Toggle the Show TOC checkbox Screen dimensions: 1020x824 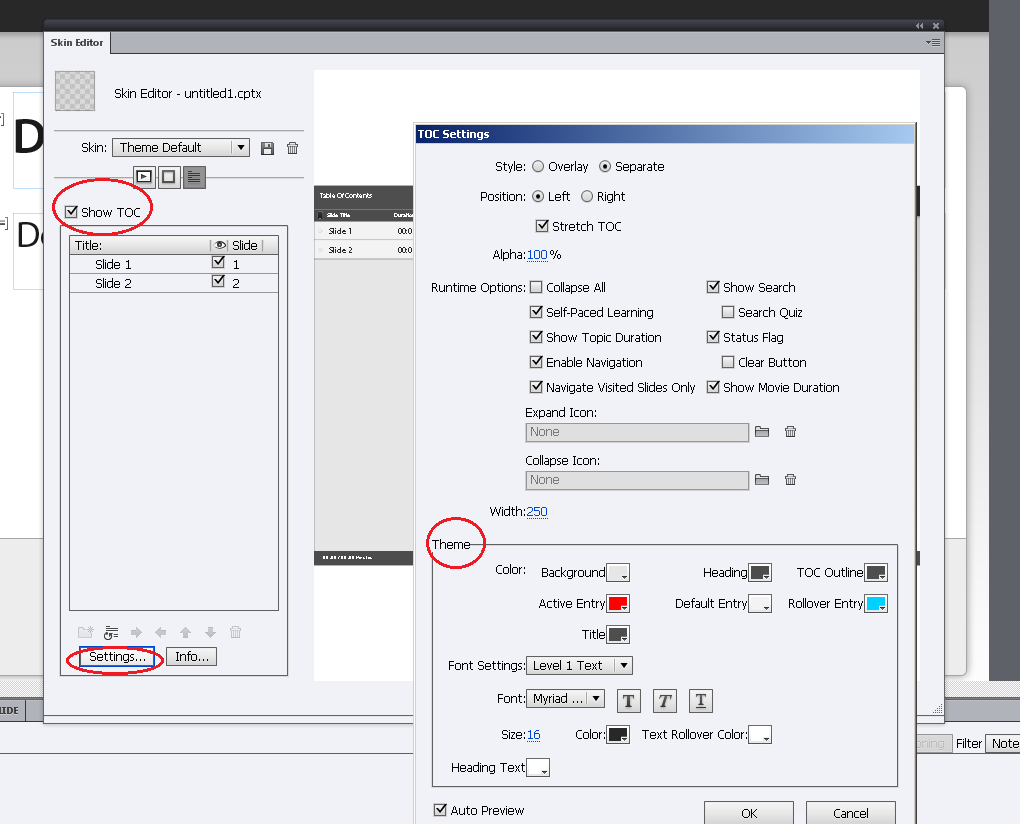[x=71, y=211]
